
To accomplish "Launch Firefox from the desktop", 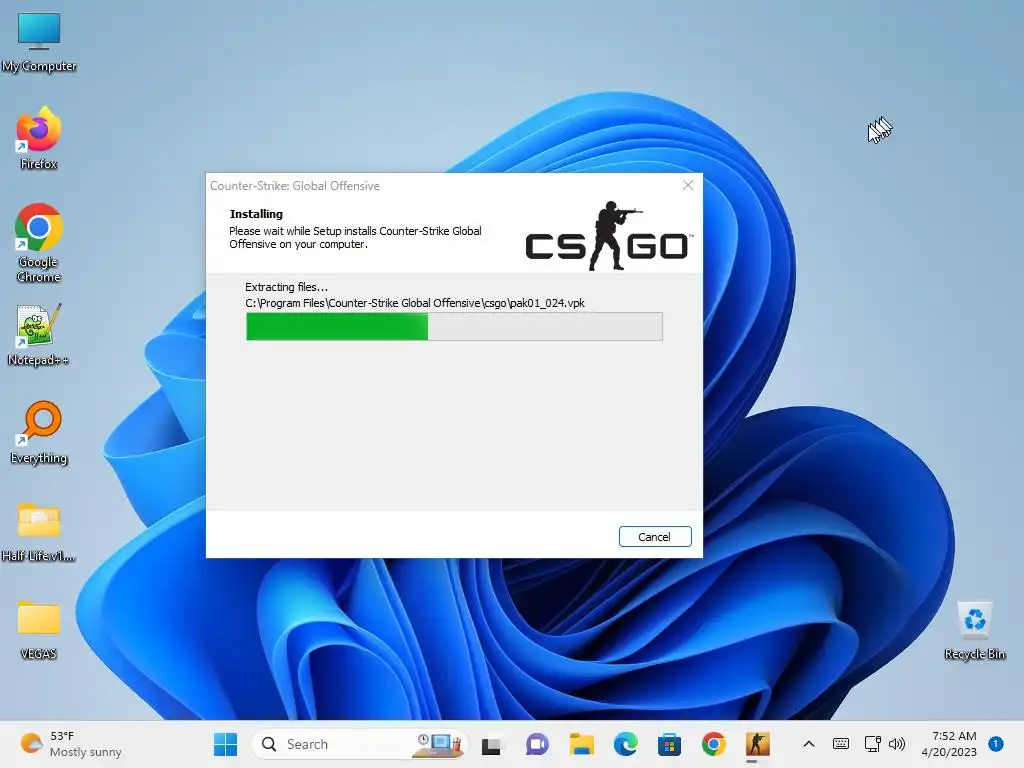I will [x=39, y=138].
